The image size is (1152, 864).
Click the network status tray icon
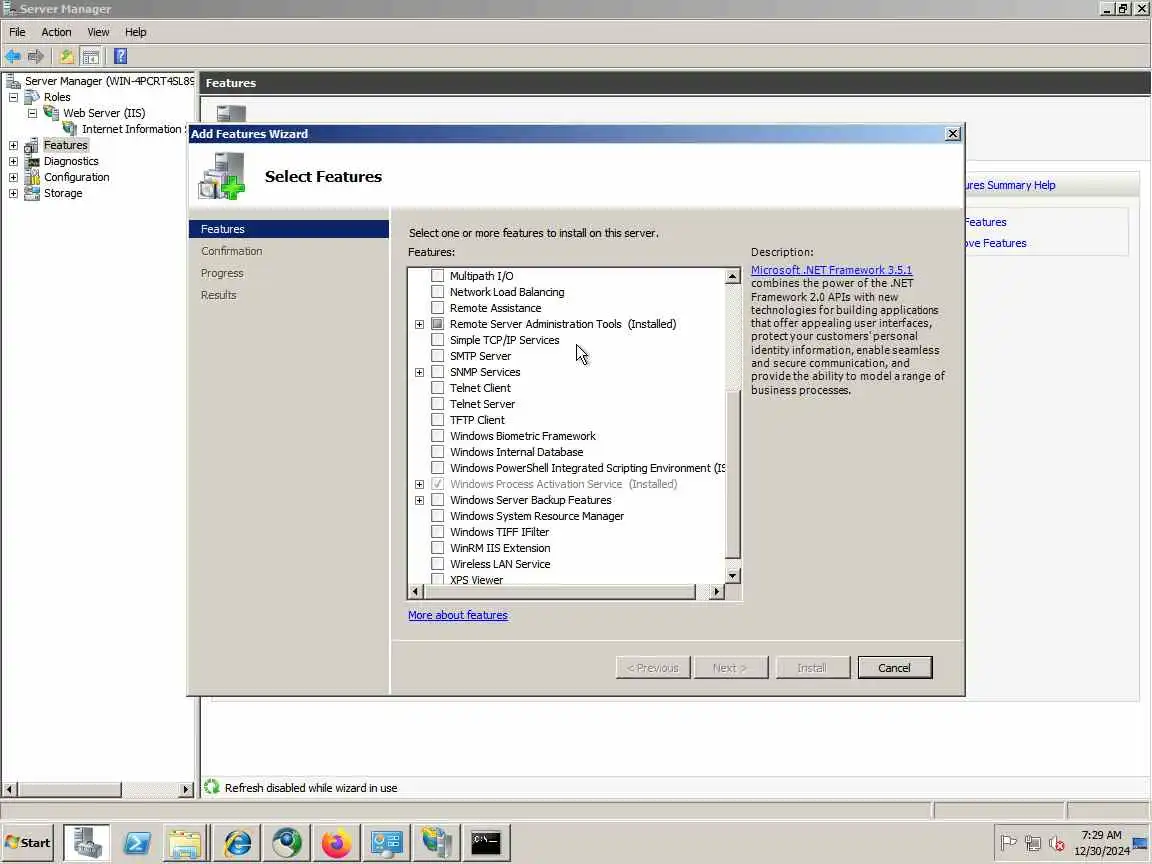pyautogui.click(x=1033, y=843)
